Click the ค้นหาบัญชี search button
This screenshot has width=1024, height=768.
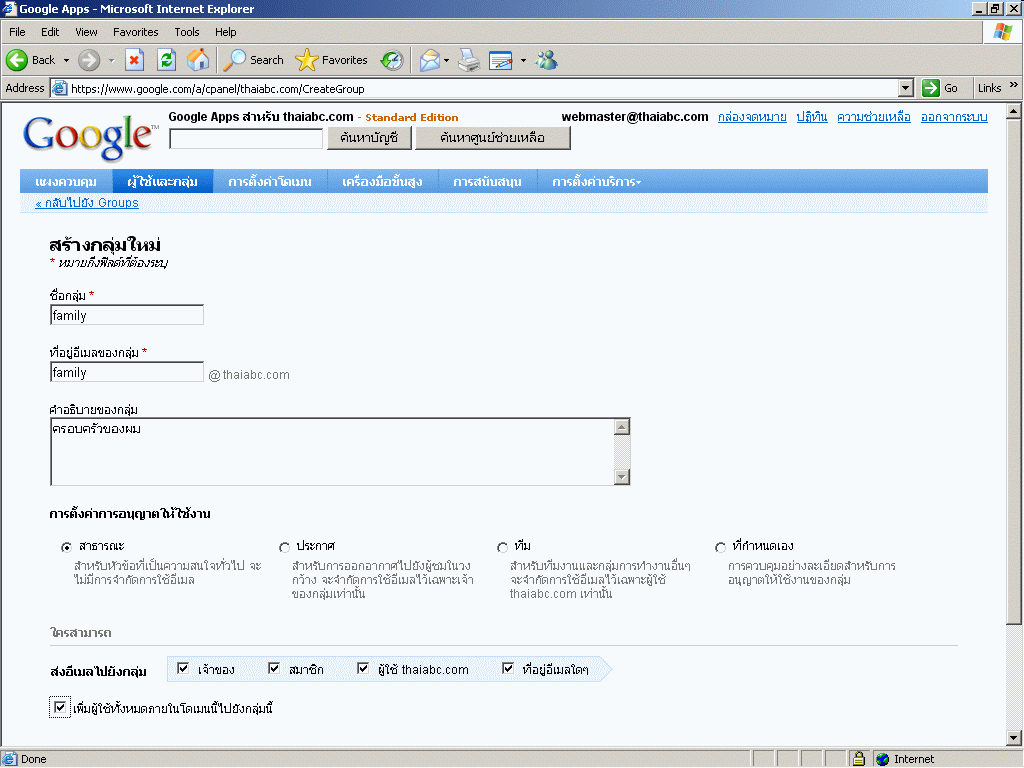(369, 138)
